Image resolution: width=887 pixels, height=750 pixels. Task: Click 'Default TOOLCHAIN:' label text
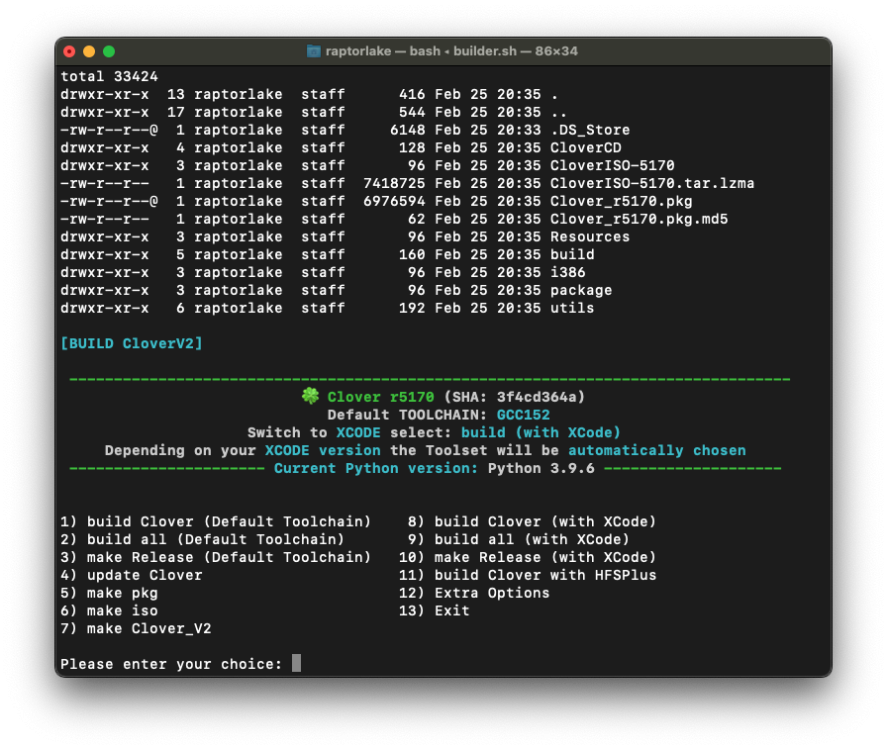[407, 415]
